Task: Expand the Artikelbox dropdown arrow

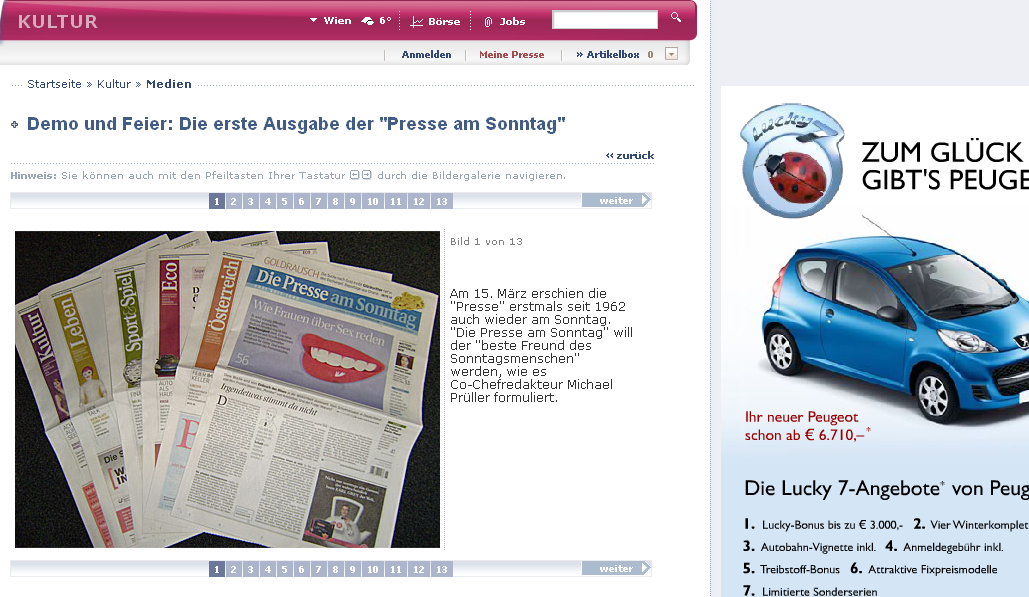Action: click(671, 54)
